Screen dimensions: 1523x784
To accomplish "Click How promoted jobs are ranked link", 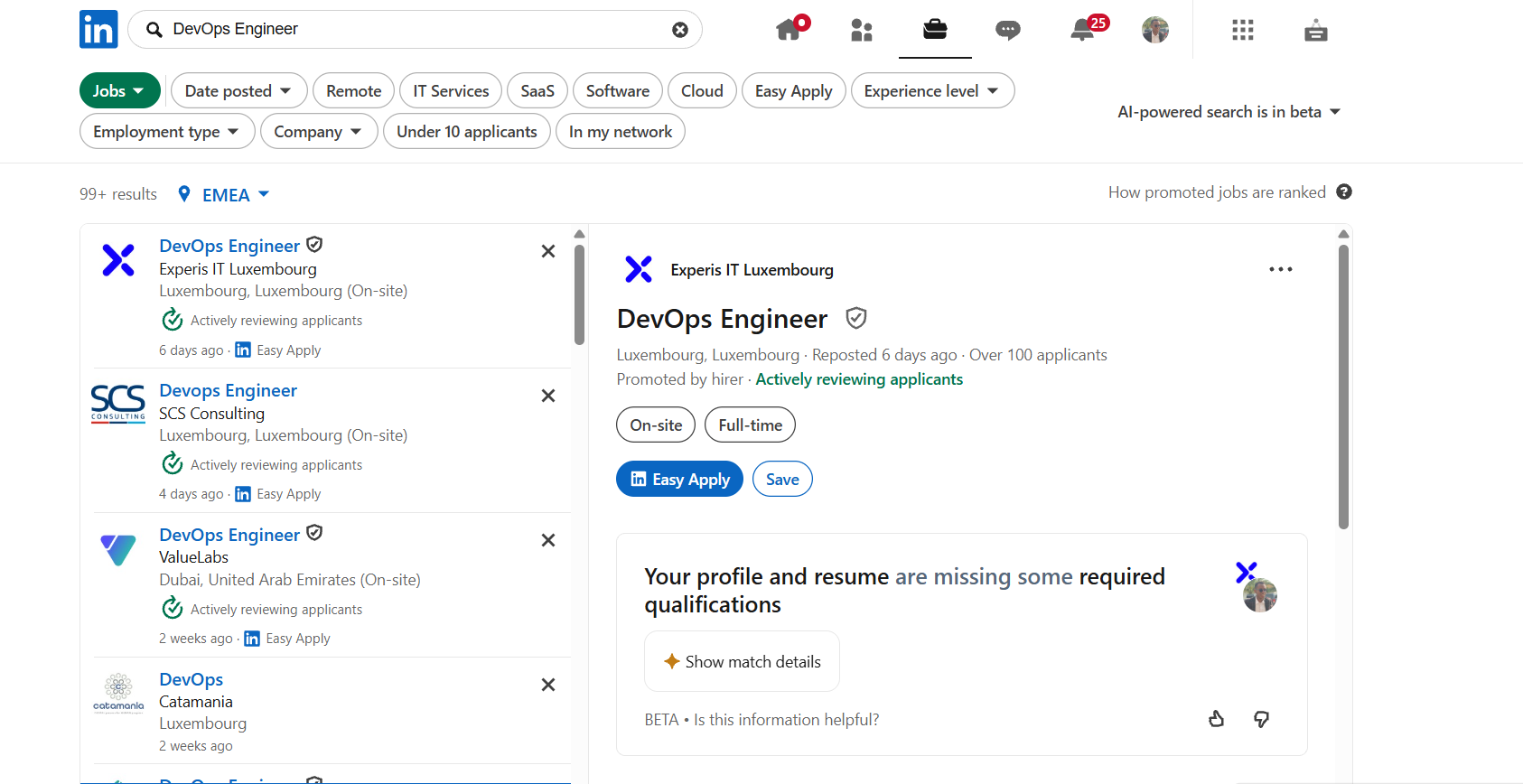I will pos(1217,191).
